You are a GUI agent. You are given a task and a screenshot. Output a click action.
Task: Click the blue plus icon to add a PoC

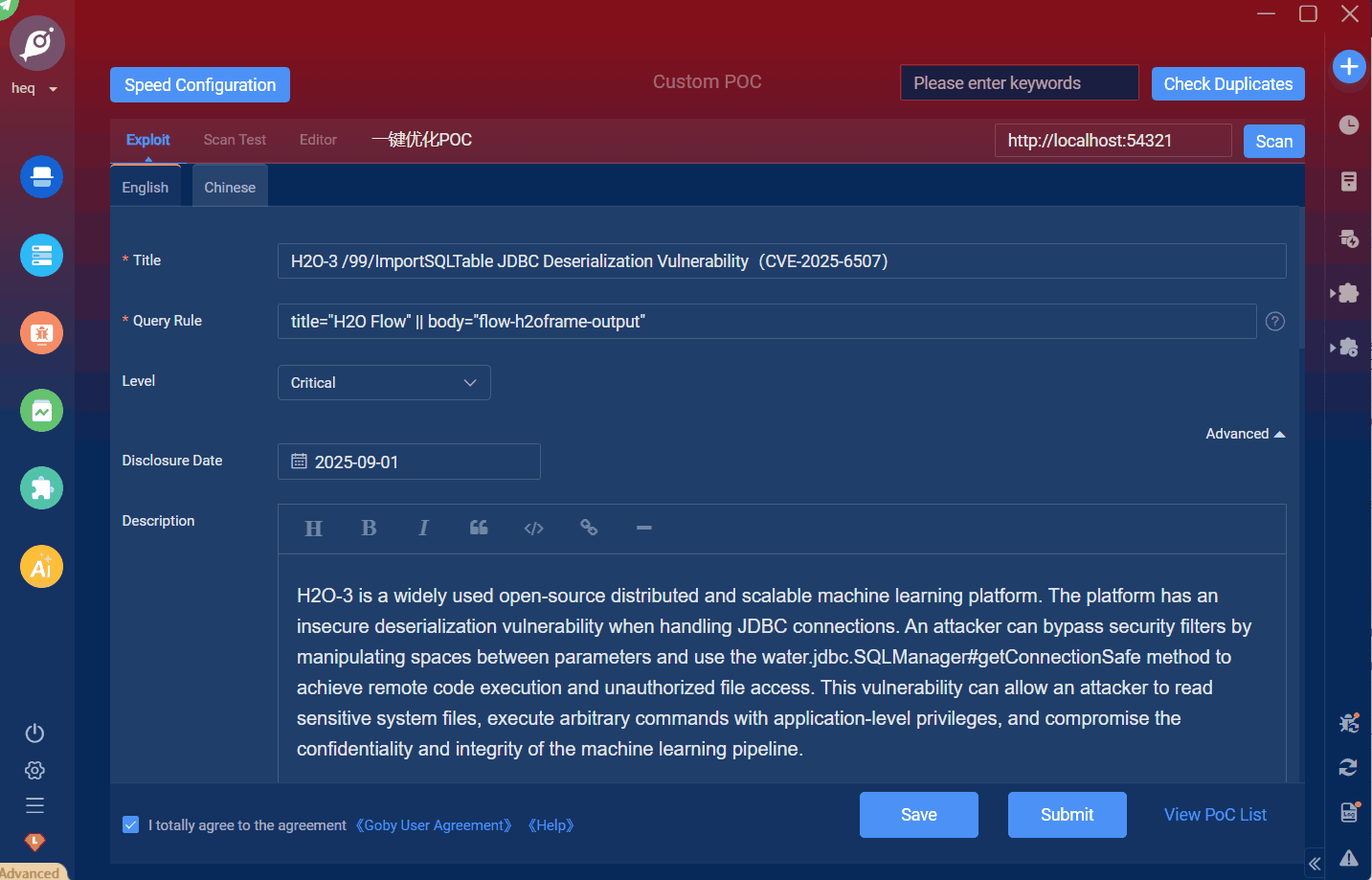pos(1349,66)
